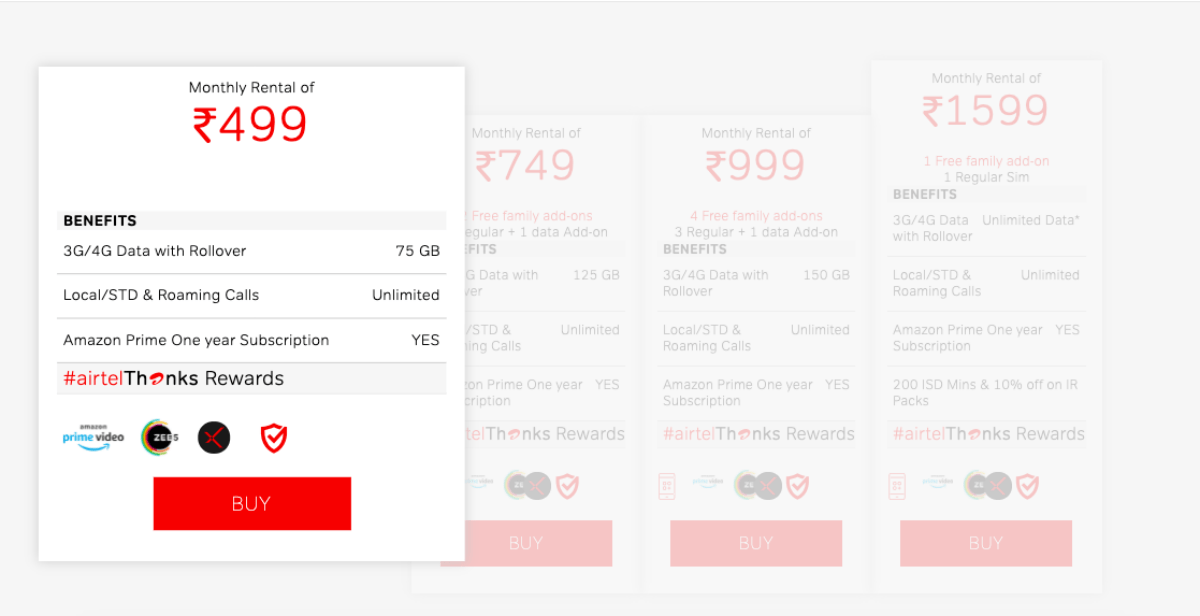Screen dimensions: 1200x616
Task: Click #airtelThanks Rewards in the ₹1599 card
Action: (989, 434)
